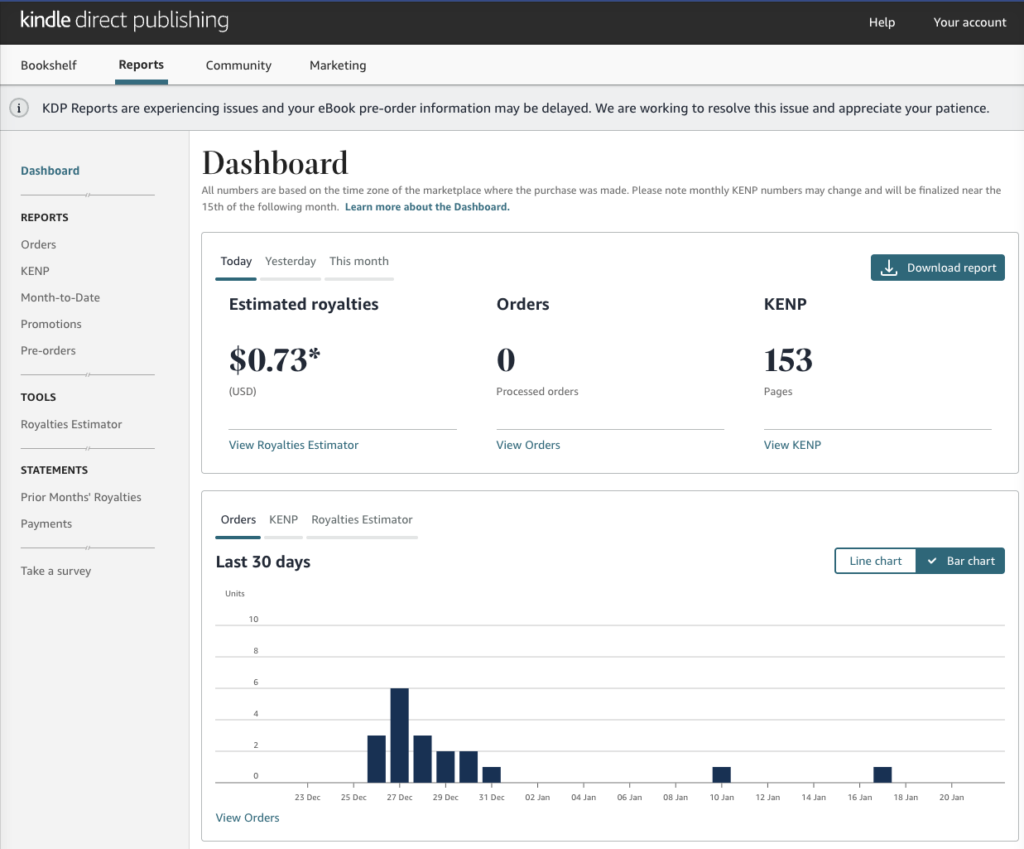Select the Bar chart toggle

(x=960, y=561)
